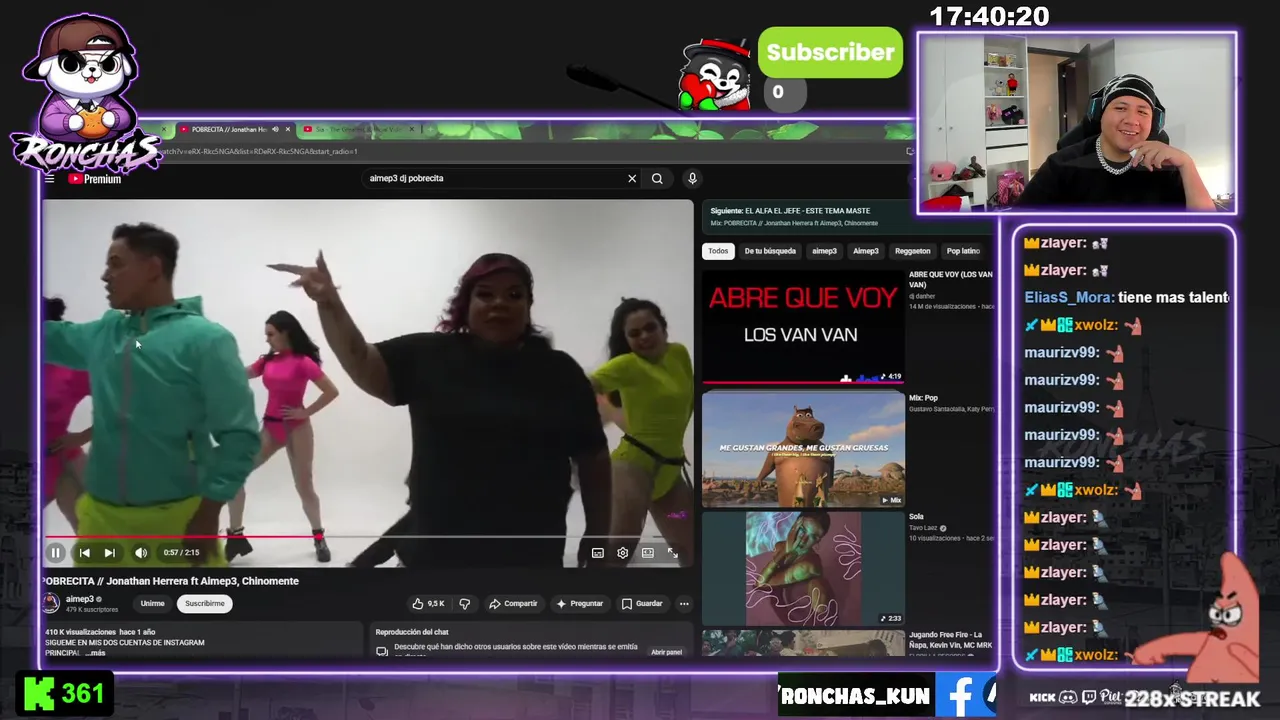Click the green Subscriber overlay badge
Image resolution: width=1280 pixels, height=720 pixels.
[830, 53]
